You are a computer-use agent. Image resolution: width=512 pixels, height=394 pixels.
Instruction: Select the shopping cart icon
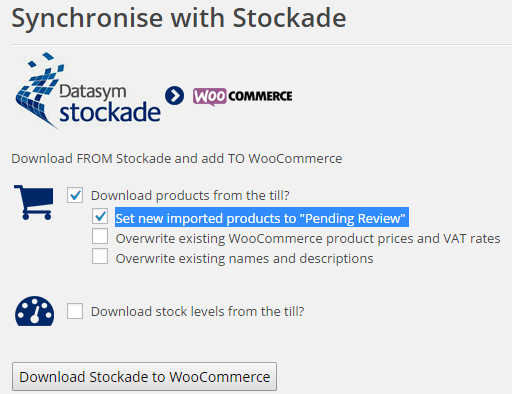[x=33, y=202]
